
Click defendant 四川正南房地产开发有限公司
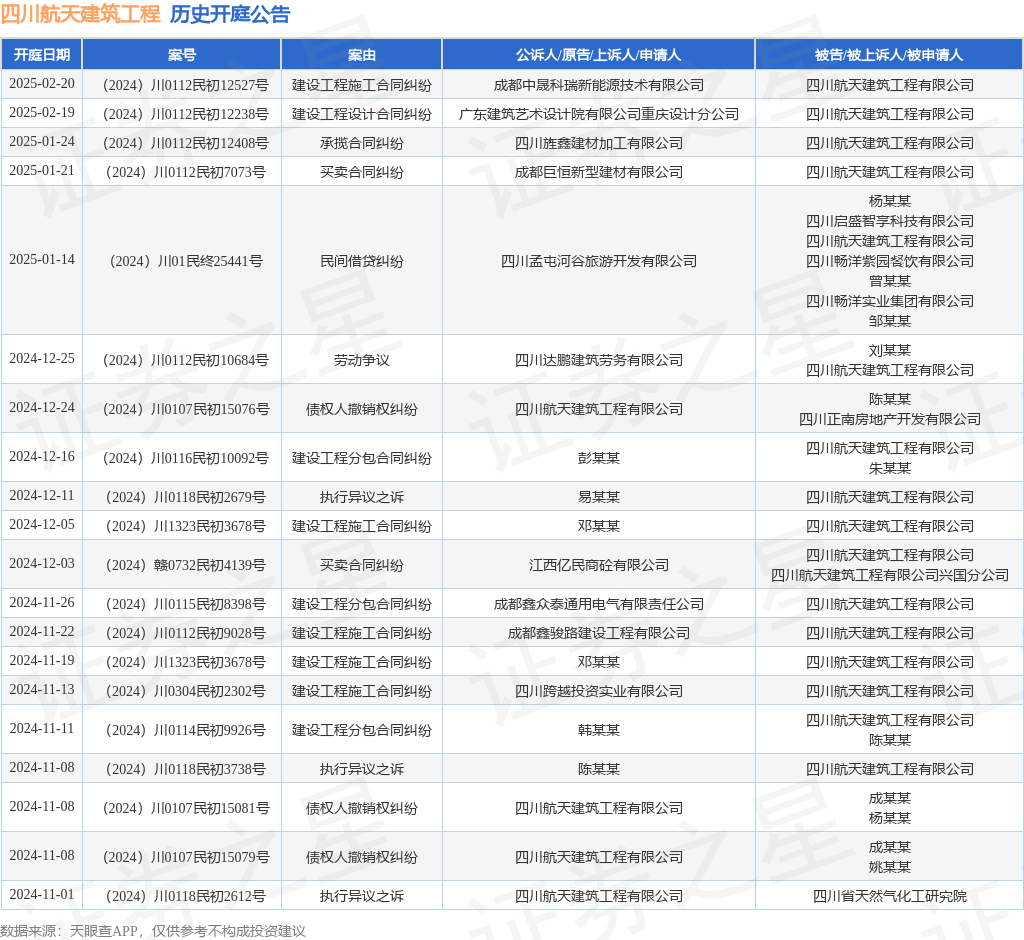point(889,419)
